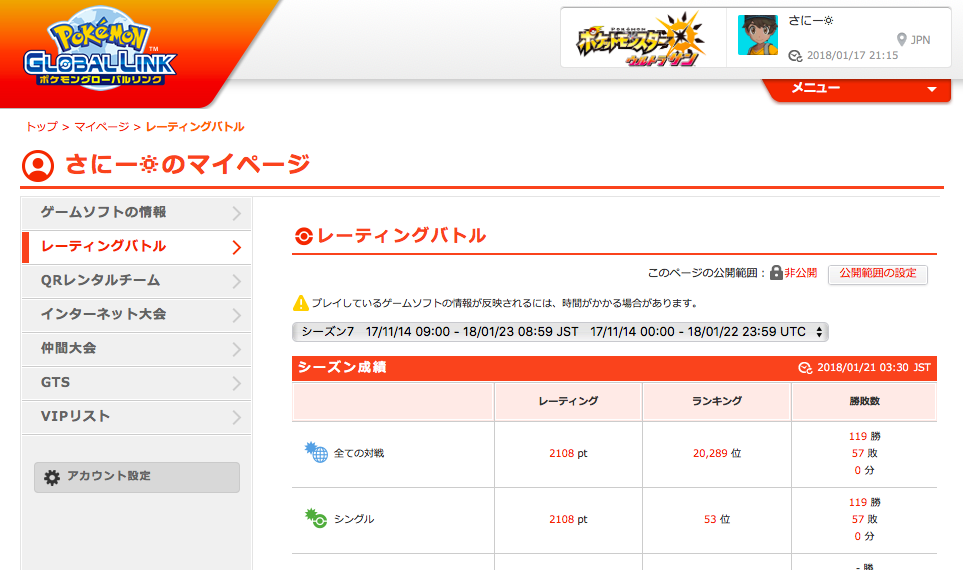Click green icon for シングル row
Image resolution: width=963 pixels, height=570 pixels.
[x=316, y=518]
